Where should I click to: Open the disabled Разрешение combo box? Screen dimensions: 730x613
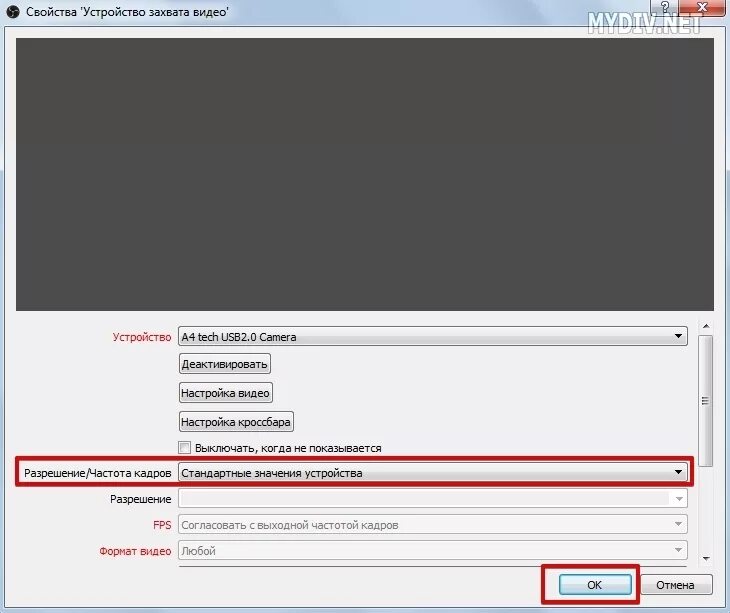click(x=433, y=499)
